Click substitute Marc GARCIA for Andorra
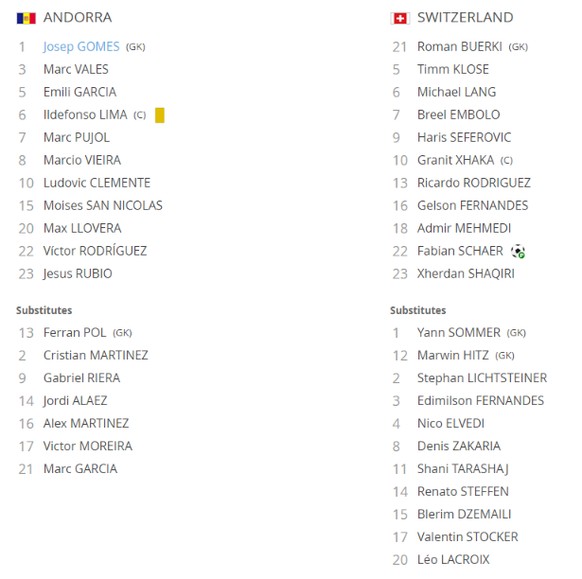This screenshot has width=582, height=579. click(x=80, y=469)
